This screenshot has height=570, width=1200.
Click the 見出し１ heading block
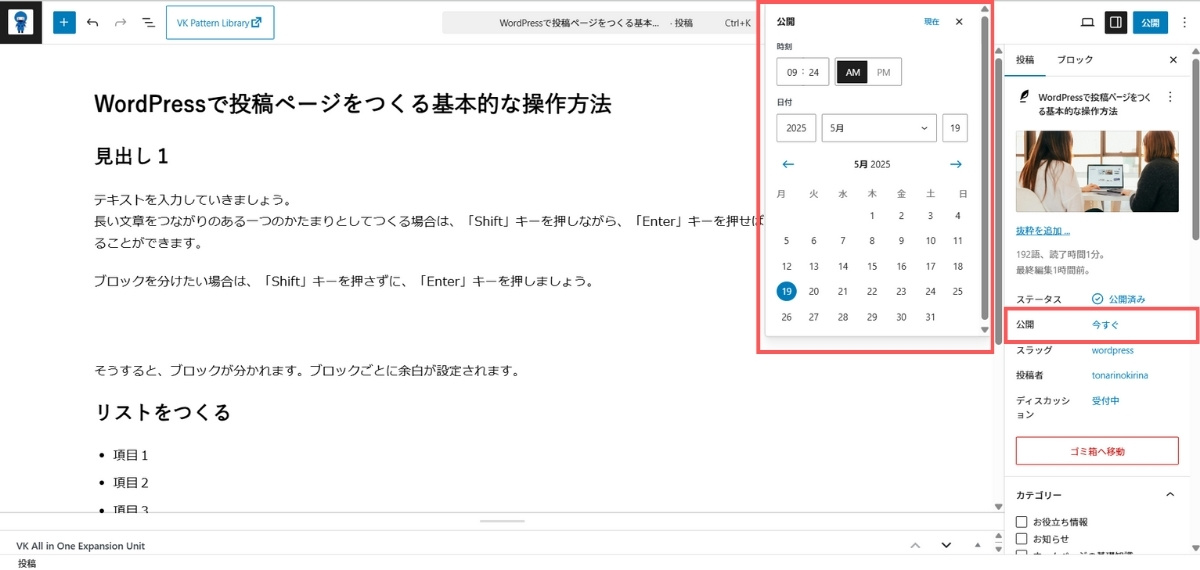pyautogui.click(x=131, y=156)
